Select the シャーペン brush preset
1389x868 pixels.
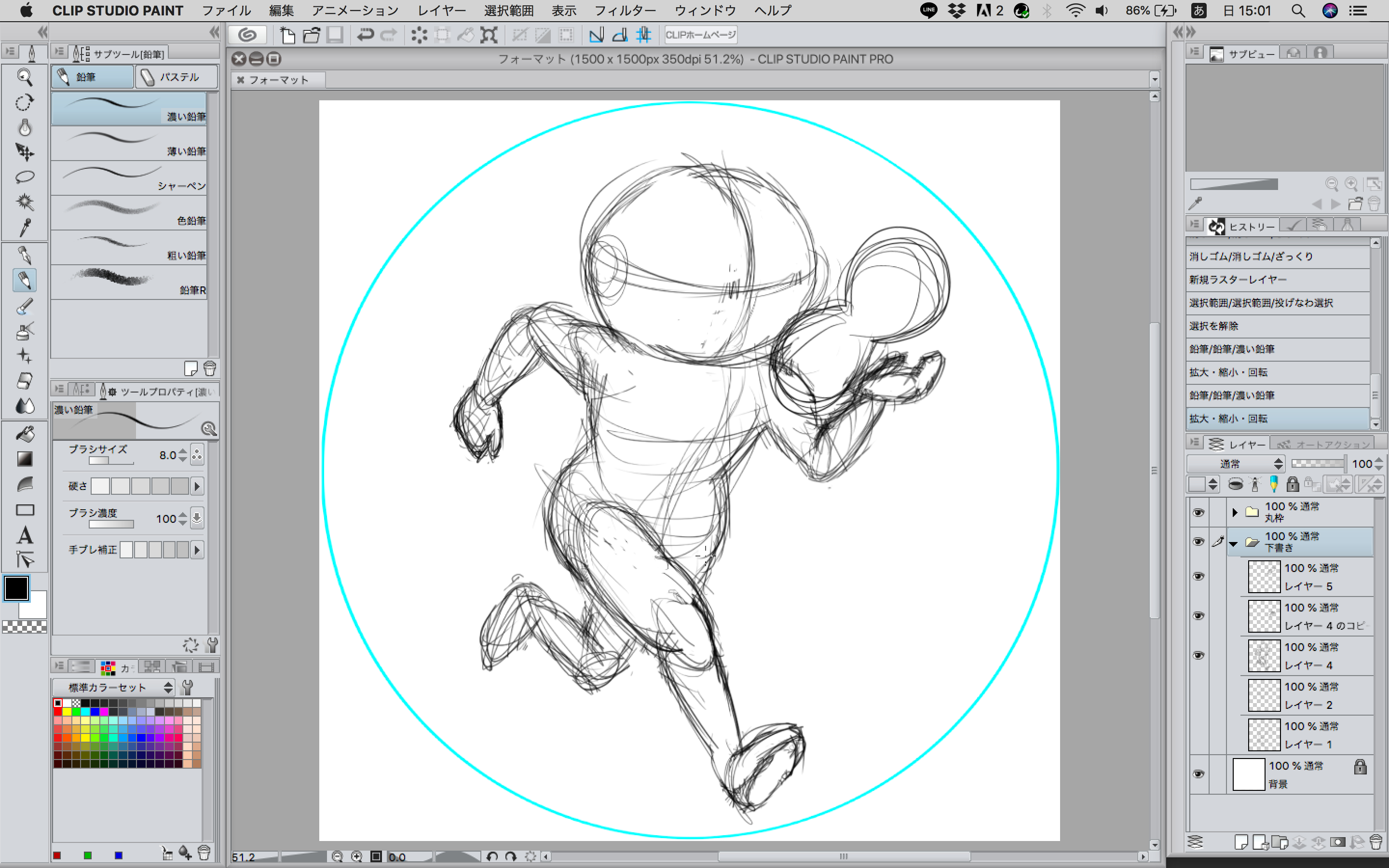[129, 178]
